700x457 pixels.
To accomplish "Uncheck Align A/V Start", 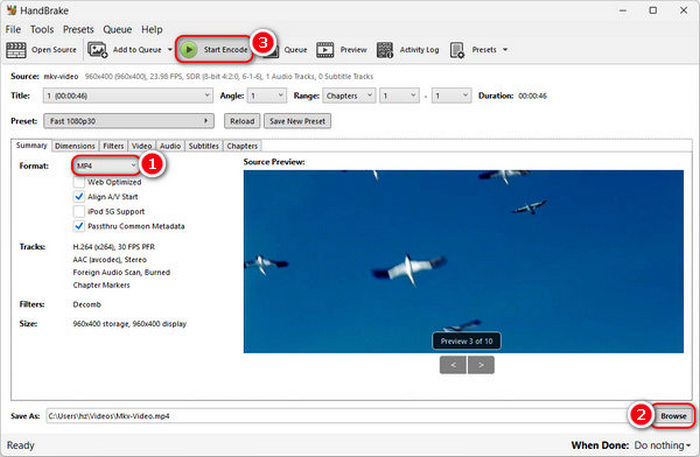I will tap(79, 197).
